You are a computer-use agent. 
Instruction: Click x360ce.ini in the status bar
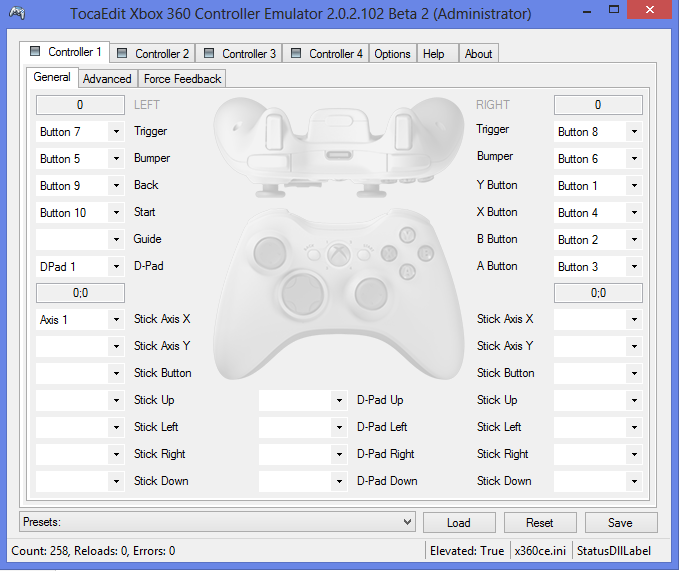pos(540,551)
